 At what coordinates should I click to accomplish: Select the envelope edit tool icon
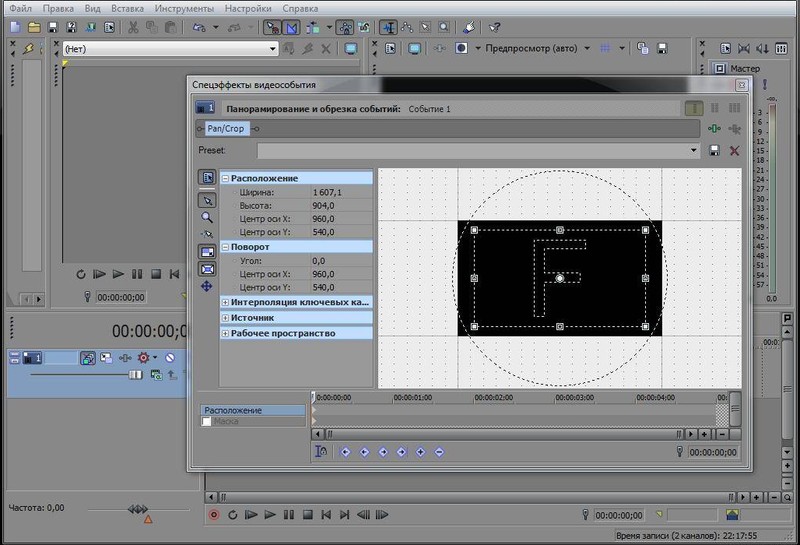point(407,28)
